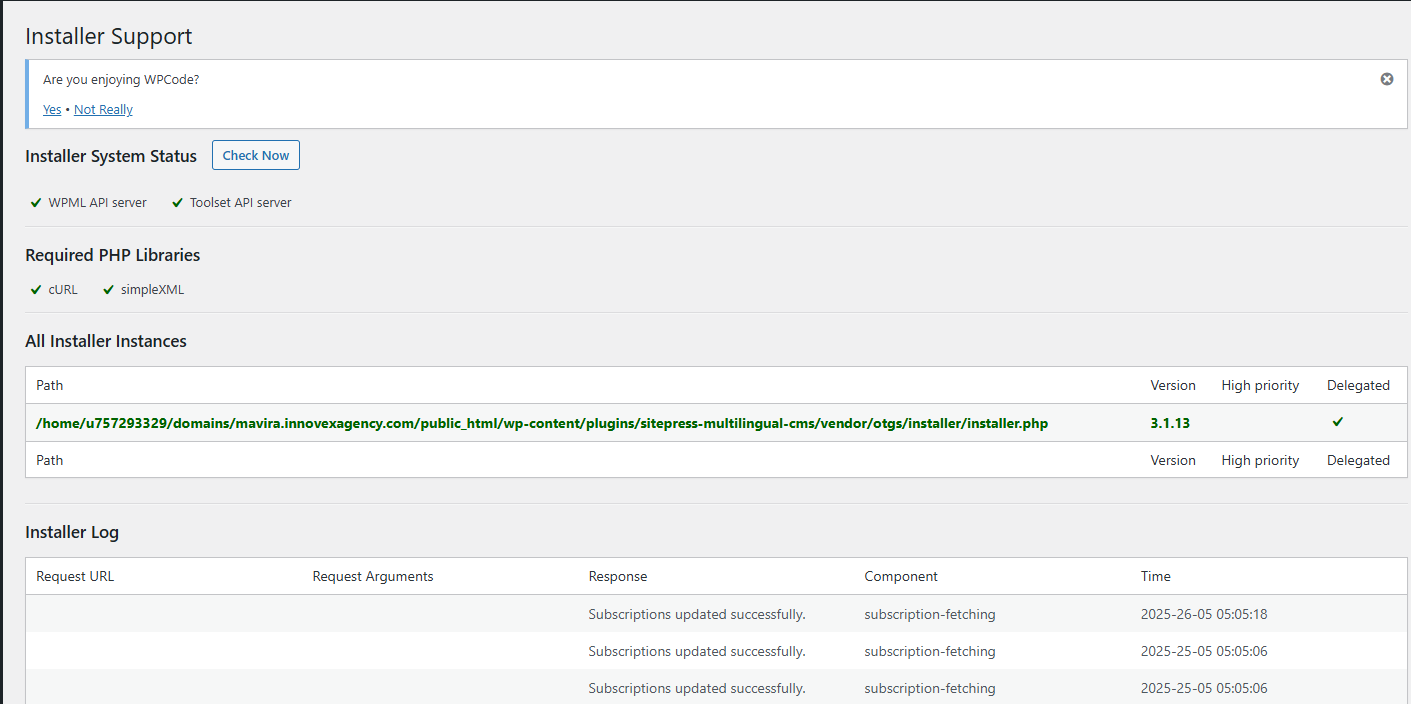Click the simpleXML library label
1411x704 pixels.
coord(153,290)
